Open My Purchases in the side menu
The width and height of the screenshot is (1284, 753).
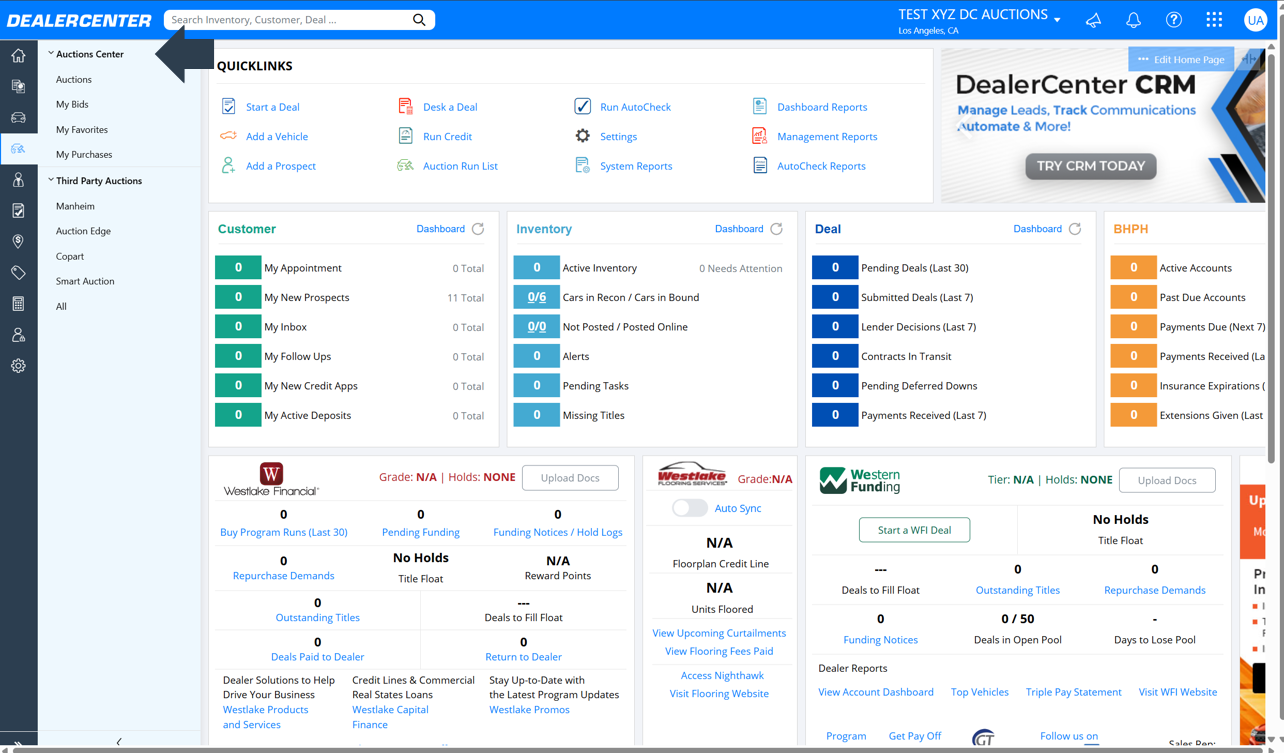pyautogui.click(x=84, y=155)
